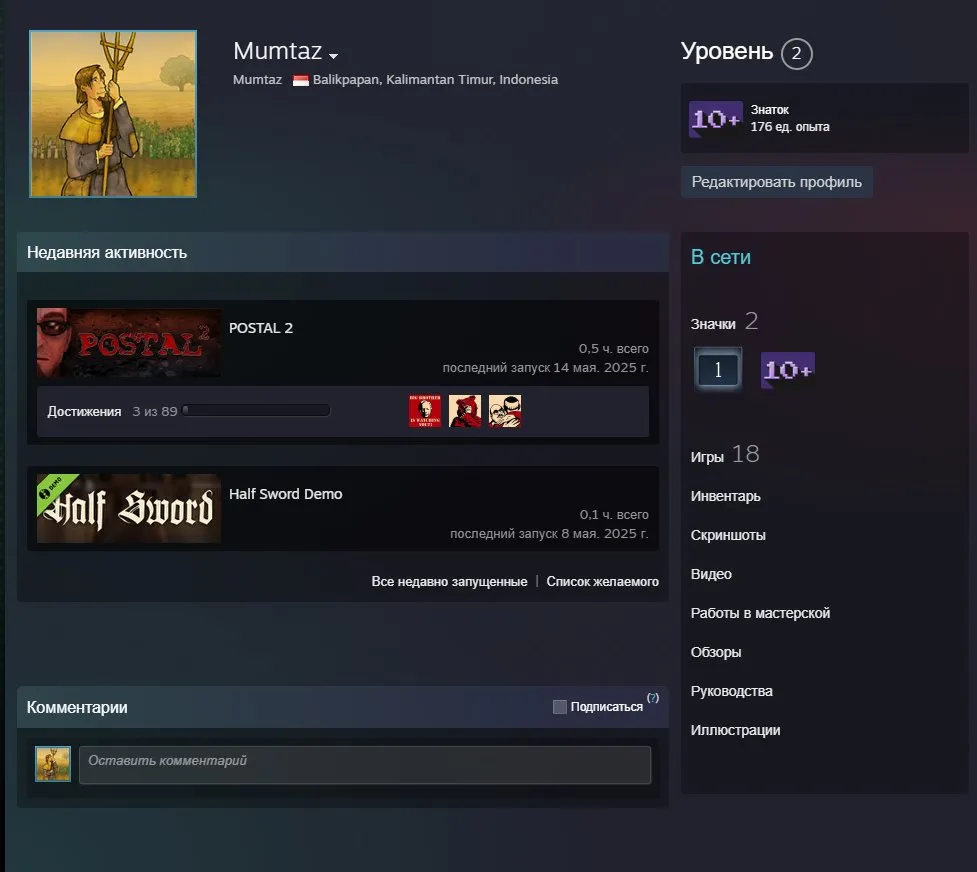Open Инвентарь in the profile sidebar

[725, 496]
